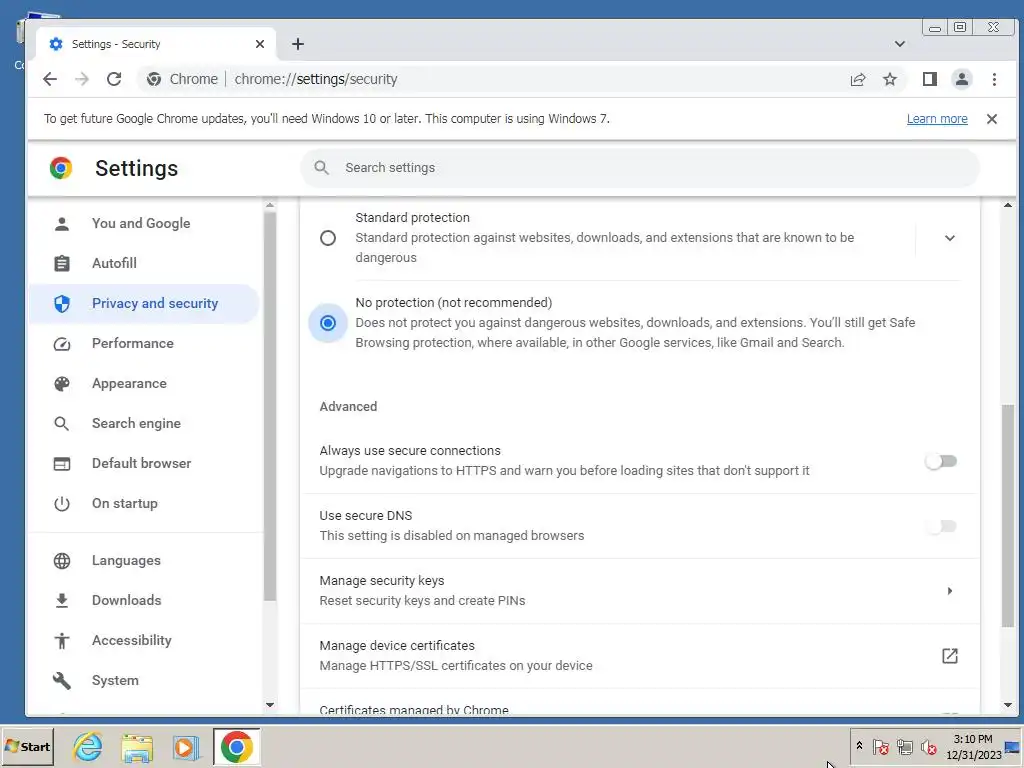Viewport: 1024px width, 768px height.
Task: Open Appearance settings
Action: (x=144, y=383)
